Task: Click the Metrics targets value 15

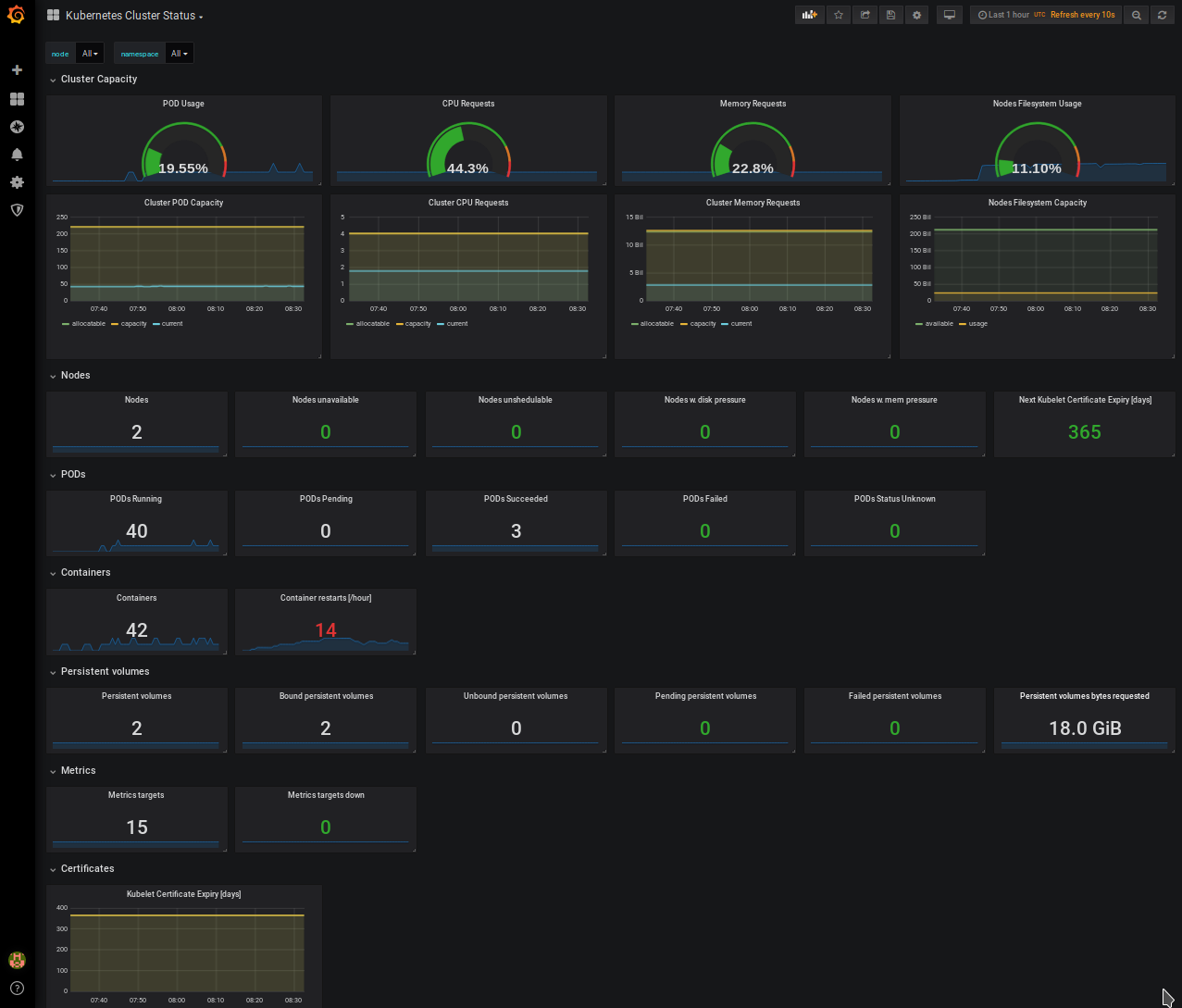Action: pyautogui.click(x=137, y=828)
